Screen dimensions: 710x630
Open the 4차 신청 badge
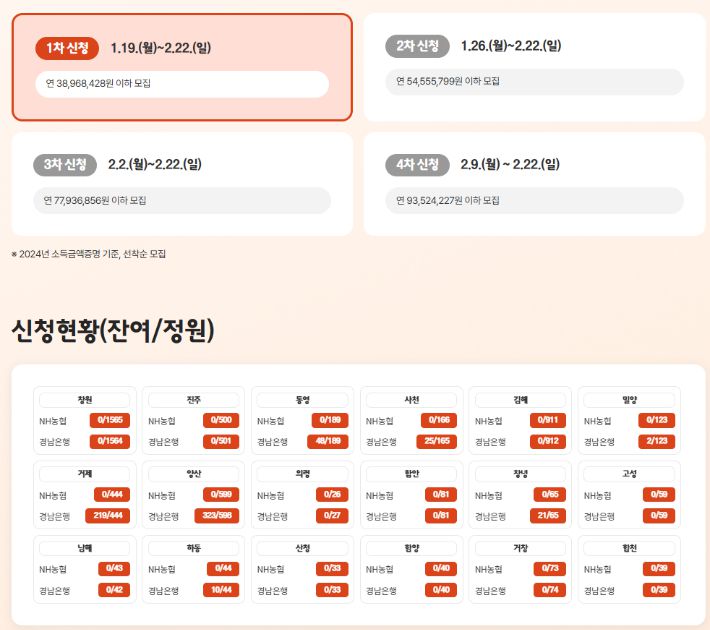click(x=416, y=164)
